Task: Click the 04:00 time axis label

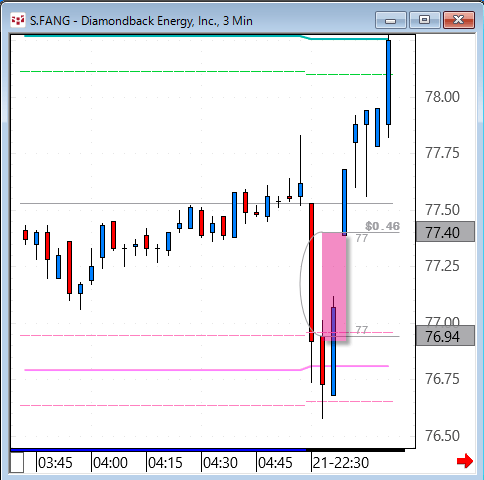Action: click(110, 463)
